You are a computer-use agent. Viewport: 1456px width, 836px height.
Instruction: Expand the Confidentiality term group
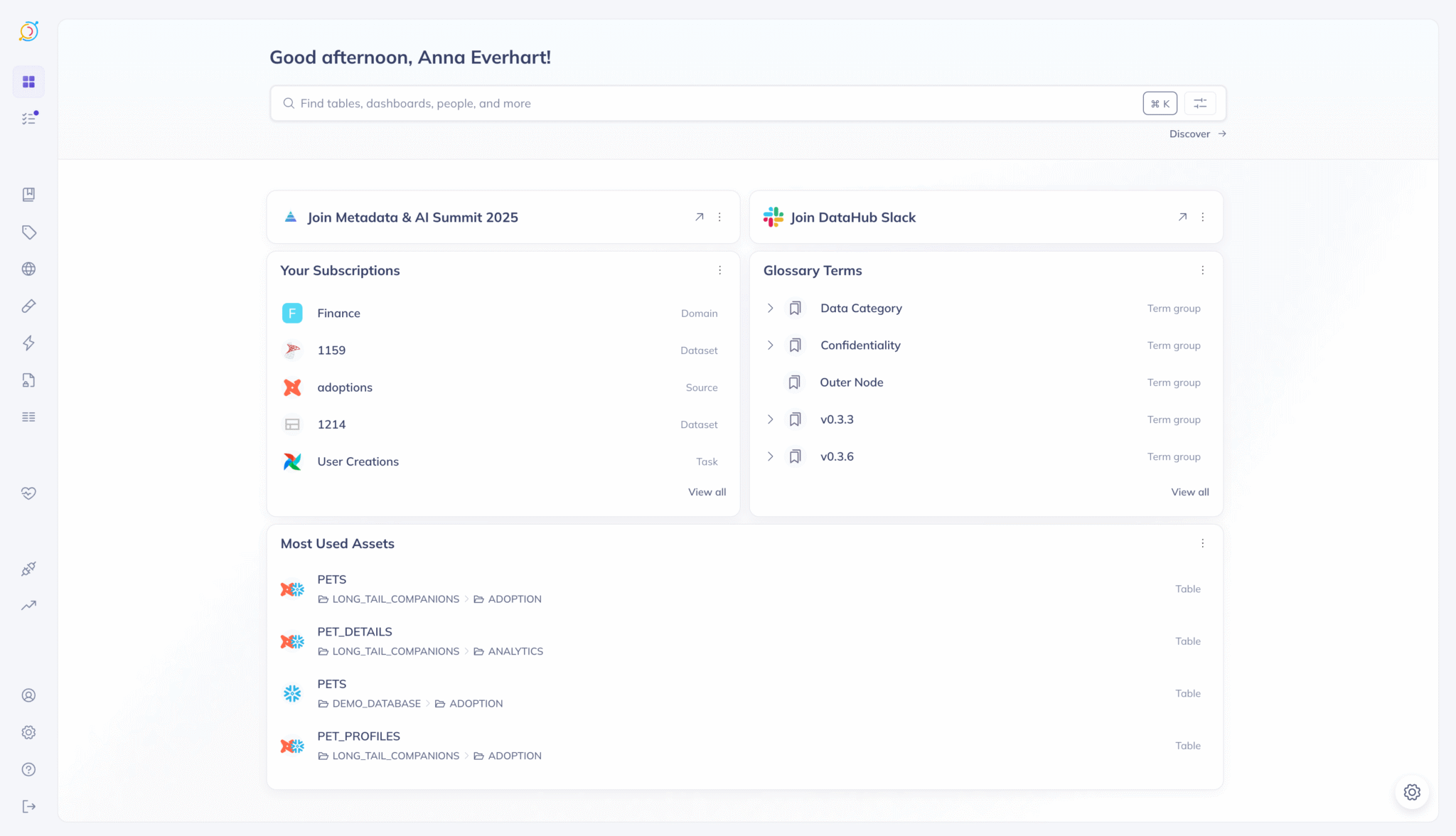pos(770,345)
